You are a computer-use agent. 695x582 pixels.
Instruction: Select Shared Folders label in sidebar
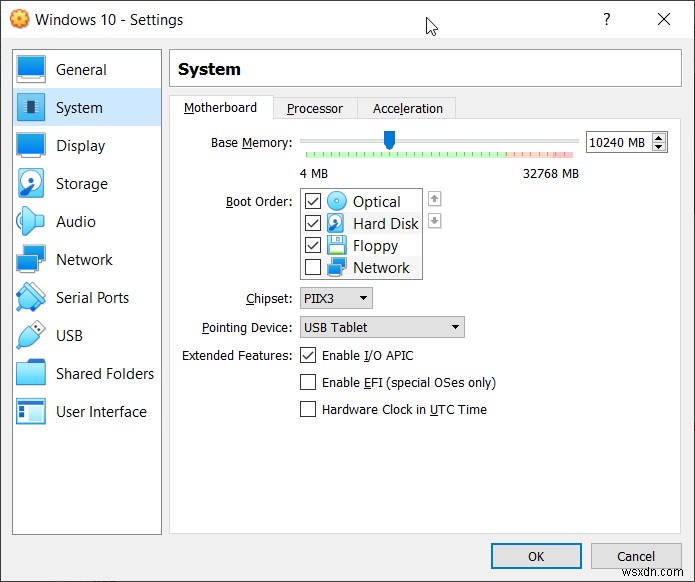(105, 374)
